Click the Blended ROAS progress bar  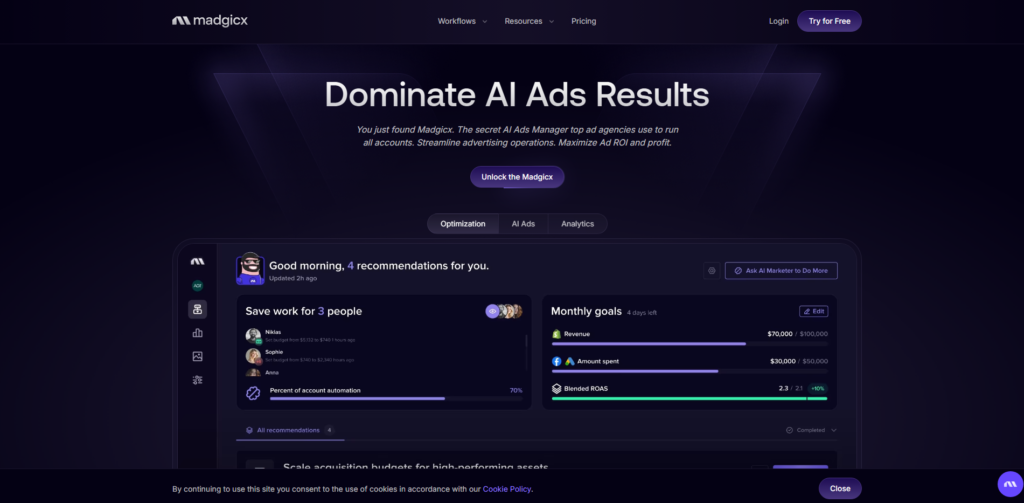[690, 398]
